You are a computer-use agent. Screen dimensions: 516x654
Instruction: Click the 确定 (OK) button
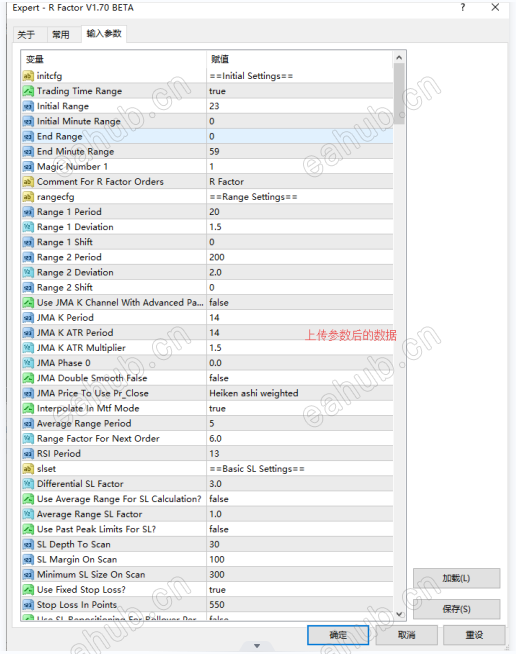pos(338,635)
